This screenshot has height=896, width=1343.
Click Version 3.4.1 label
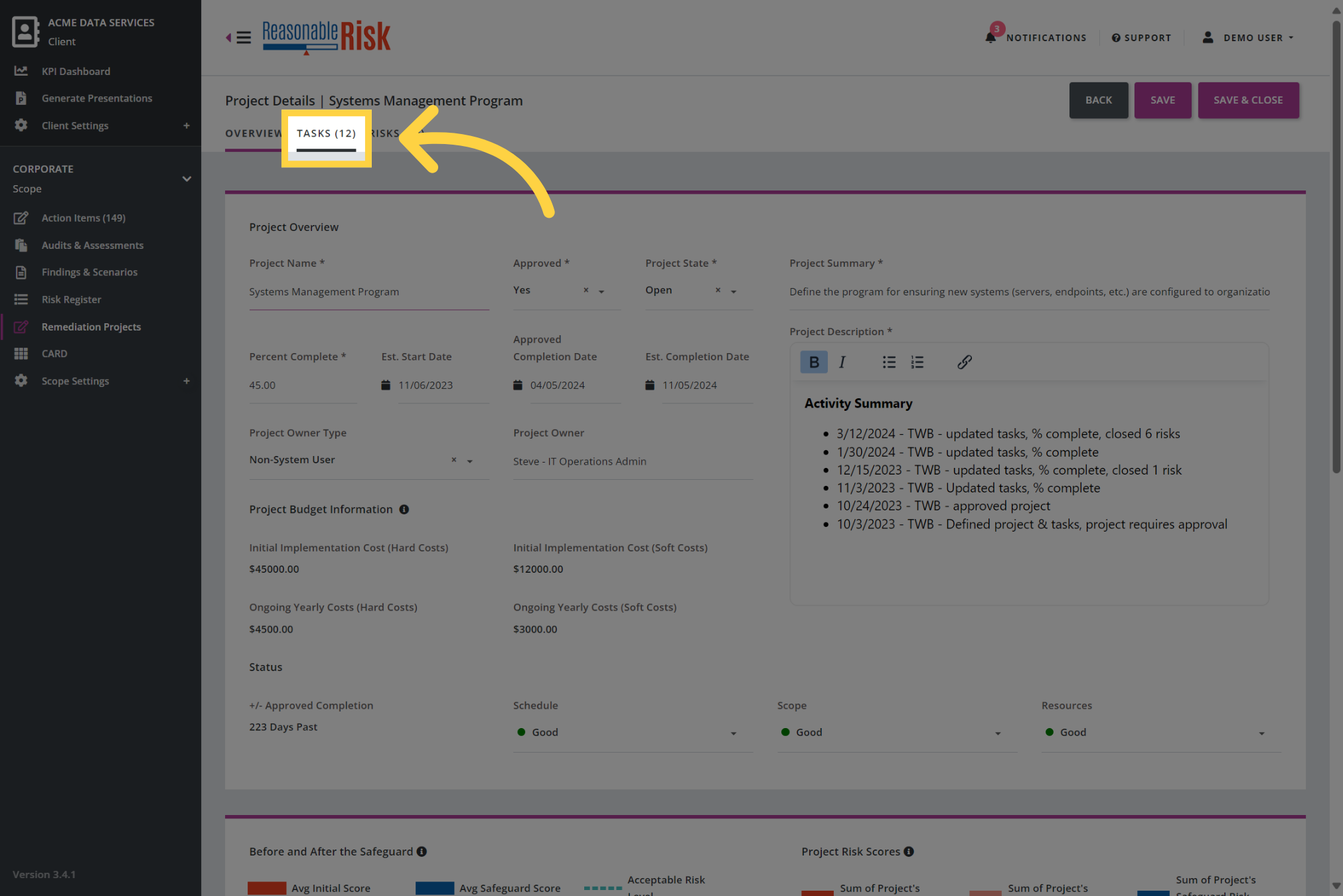coord(44,875)
